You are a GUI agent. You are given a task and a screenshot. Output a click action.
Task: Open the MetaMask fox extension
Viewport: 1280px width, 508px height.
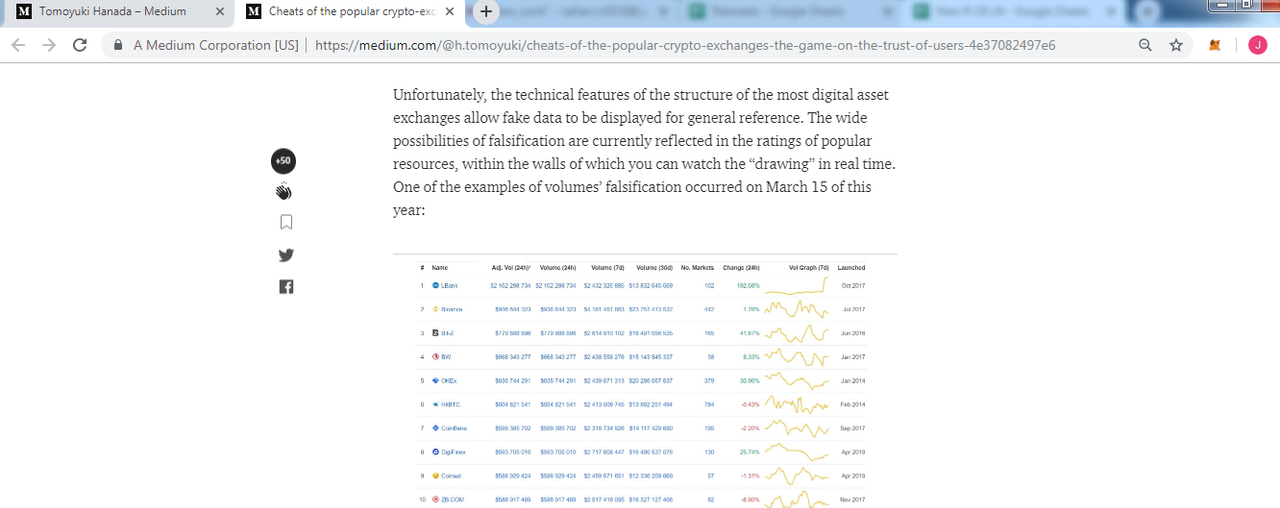pos(1216,45)
